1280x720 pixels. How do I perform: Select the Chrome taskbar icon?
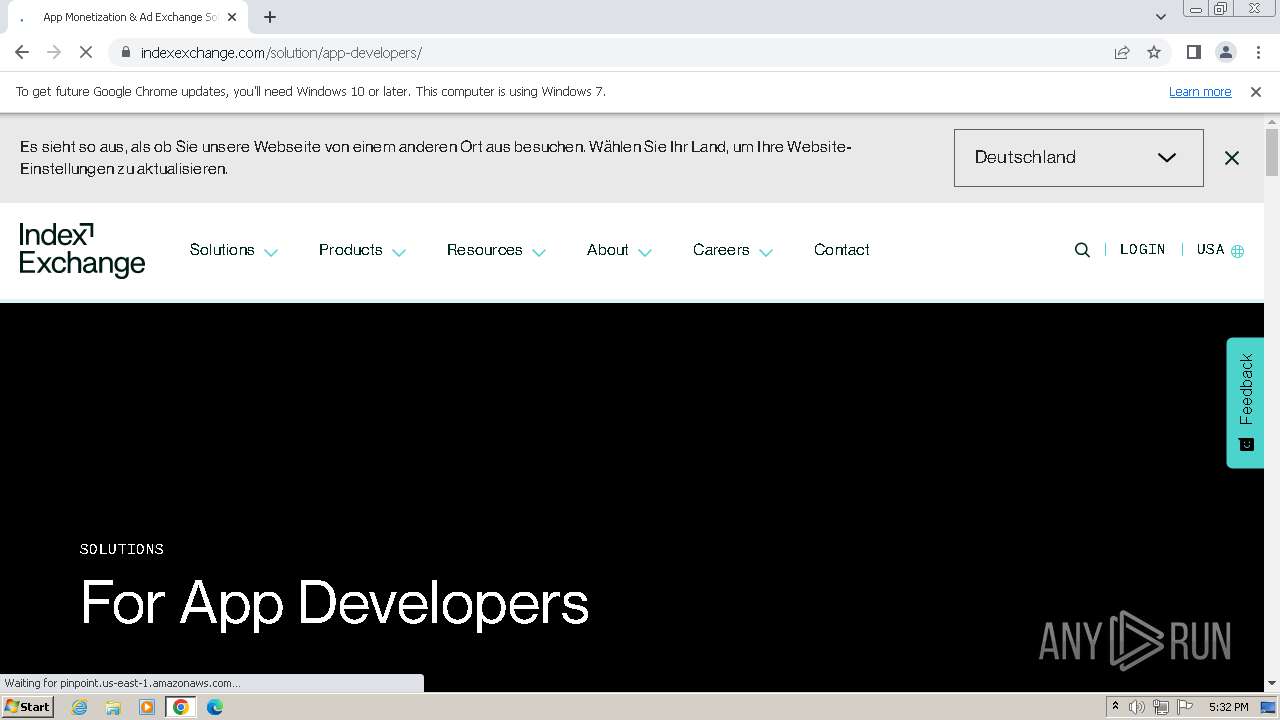[181, 707]
